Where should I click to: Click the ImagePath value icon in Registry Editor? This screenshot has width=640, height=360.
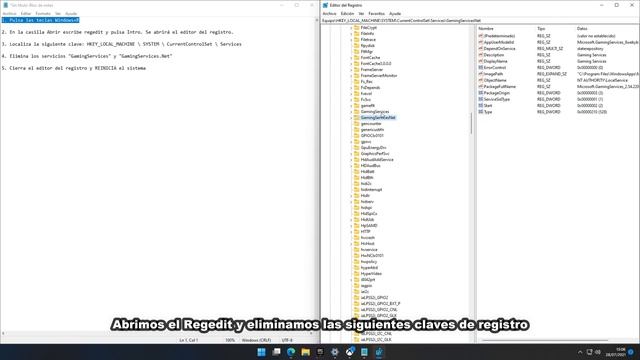[480, 74]
